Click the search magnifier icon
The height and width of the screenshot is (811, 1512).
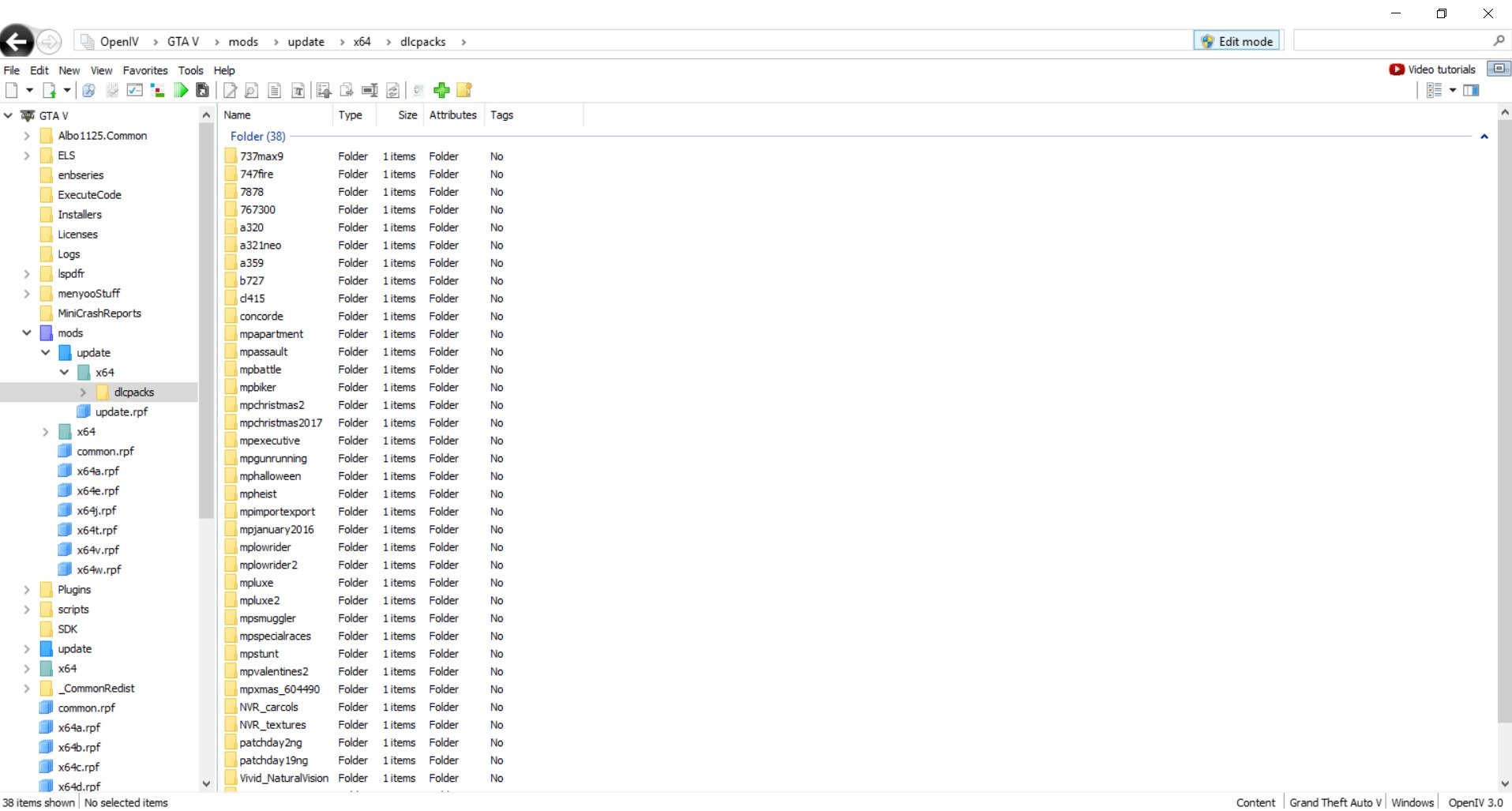(x=1499, y=41)
